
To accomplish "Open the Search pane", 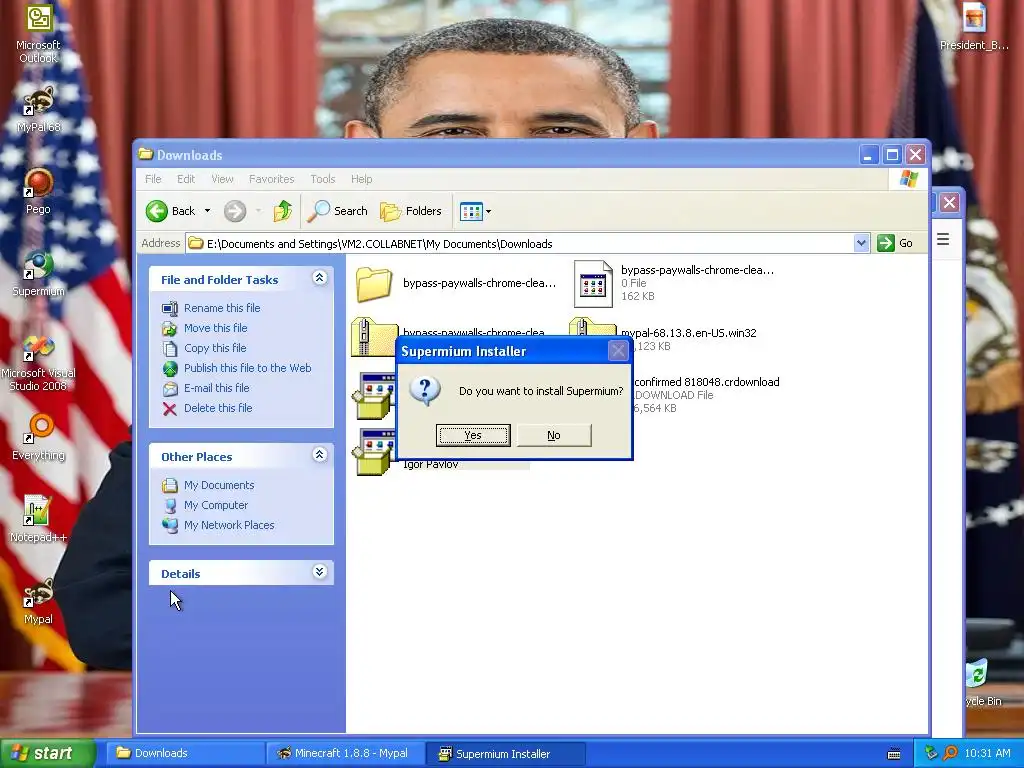I will [337, 211].
